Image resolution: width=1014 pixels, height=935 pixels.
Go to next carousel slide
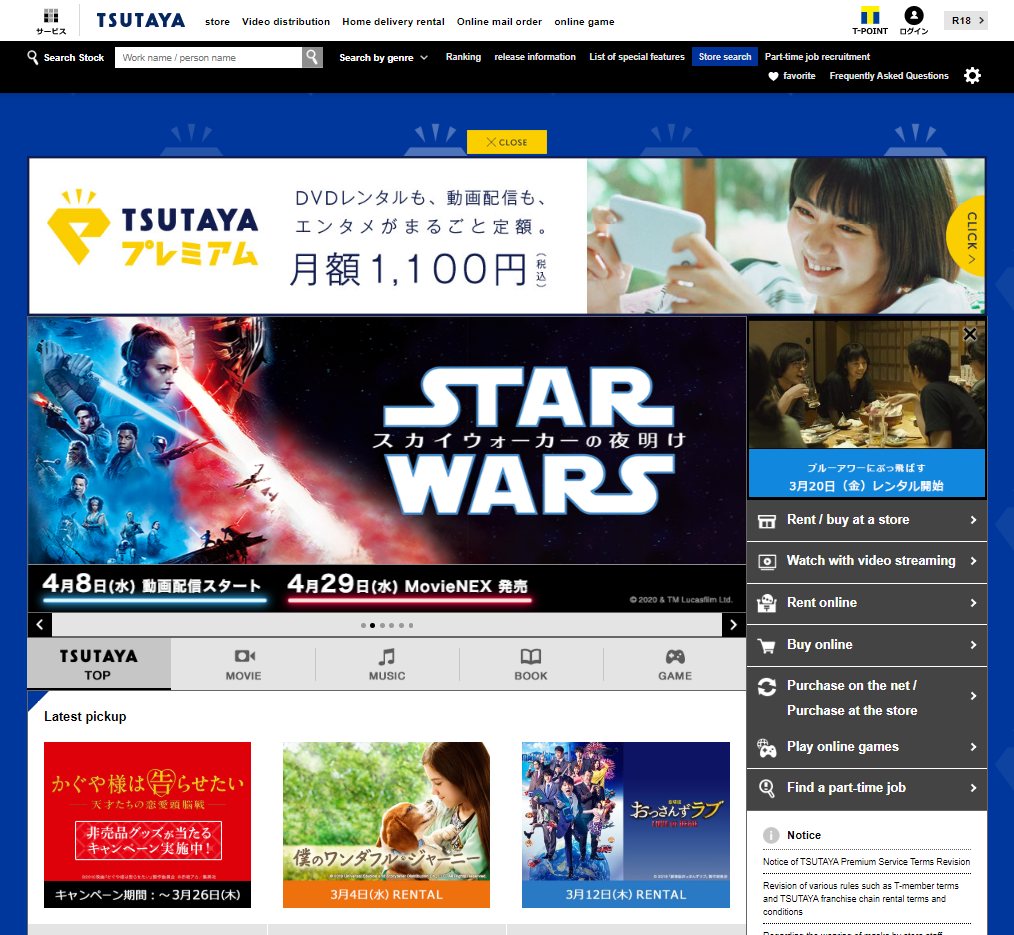(x=733, y=625)
